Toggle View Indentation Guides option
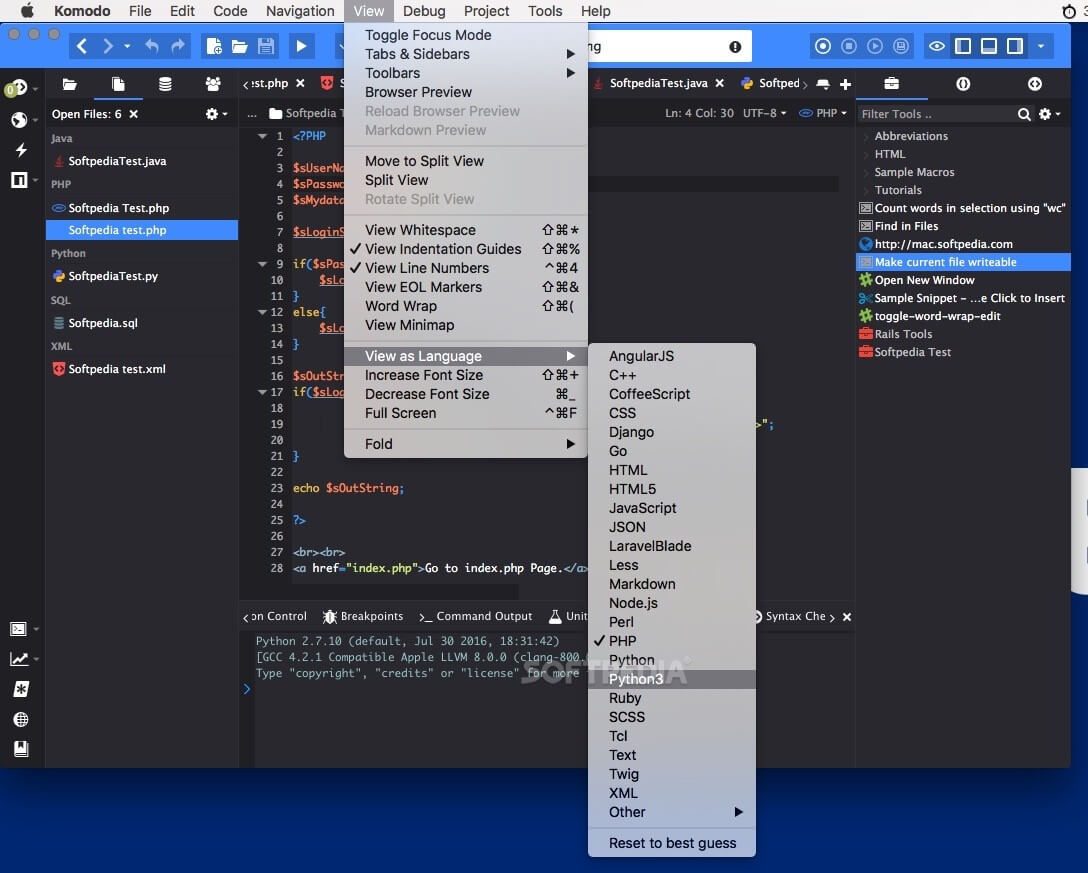The image size is (1088, 873). tap(466, 248)
